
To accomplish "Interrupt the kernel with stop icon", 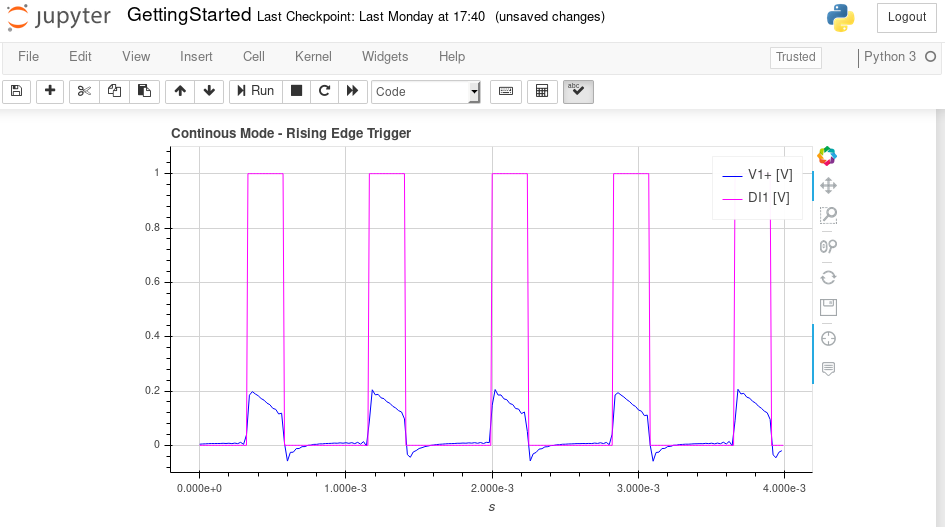I will [x=297, y=92].
